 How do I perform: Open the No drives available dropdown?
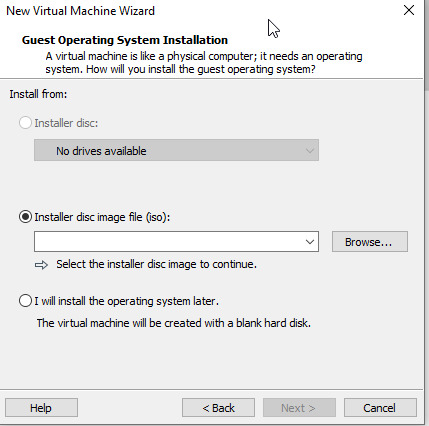point(176,150)
